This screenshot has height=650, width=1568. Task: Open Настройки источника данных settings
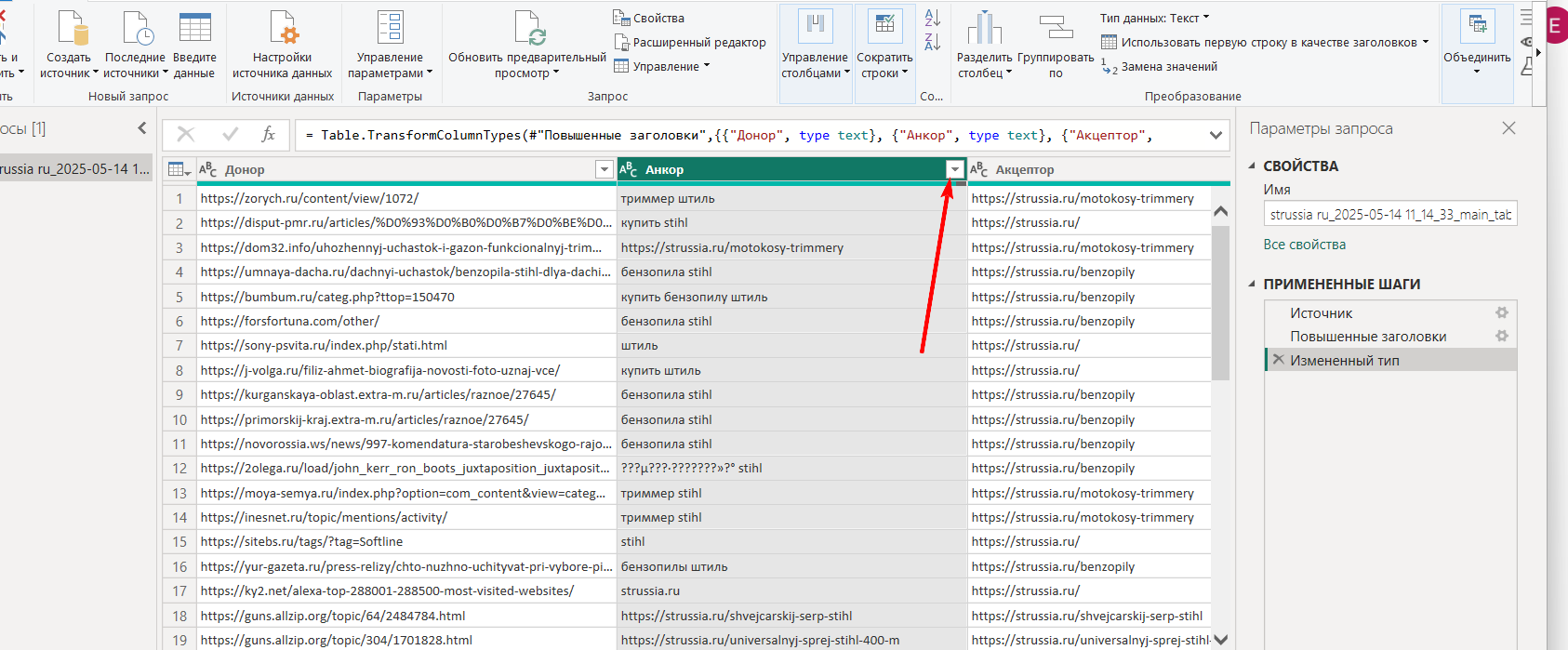[283, 29]
